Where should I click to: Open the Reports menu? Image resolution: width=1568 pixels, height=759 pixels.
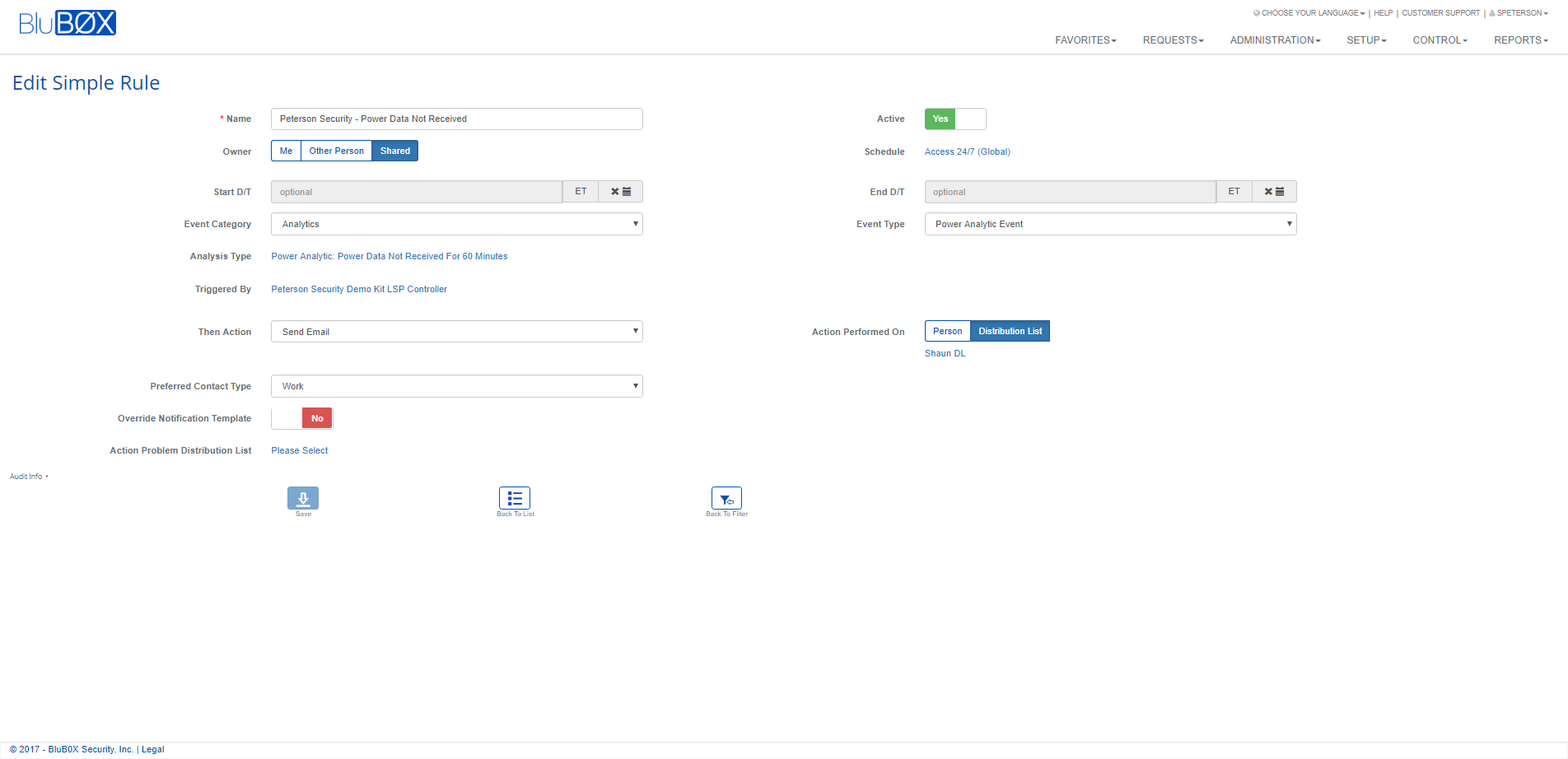coord(1520,40)
